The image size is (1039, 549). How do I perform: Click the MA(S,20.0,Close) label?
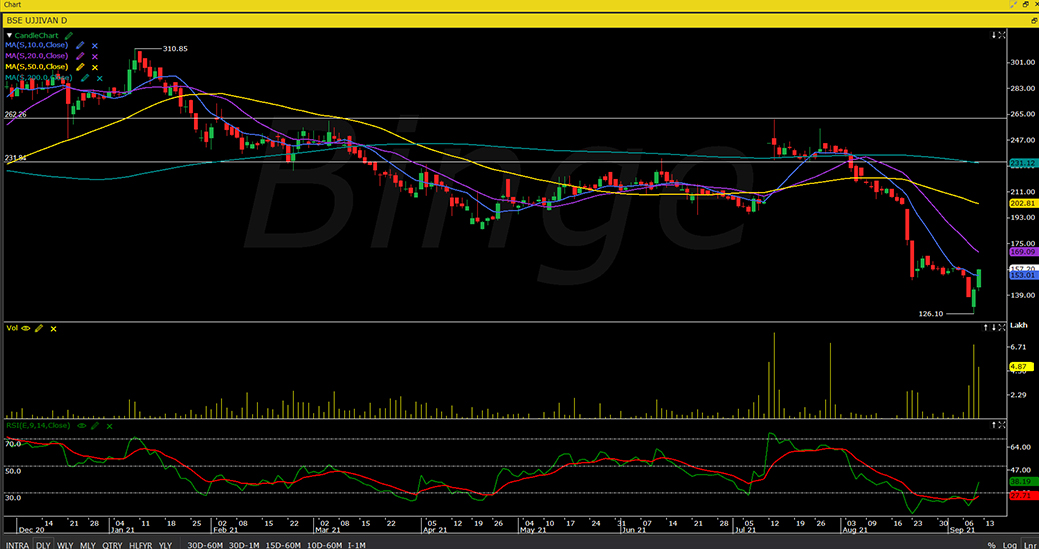[x=36, y=56]
